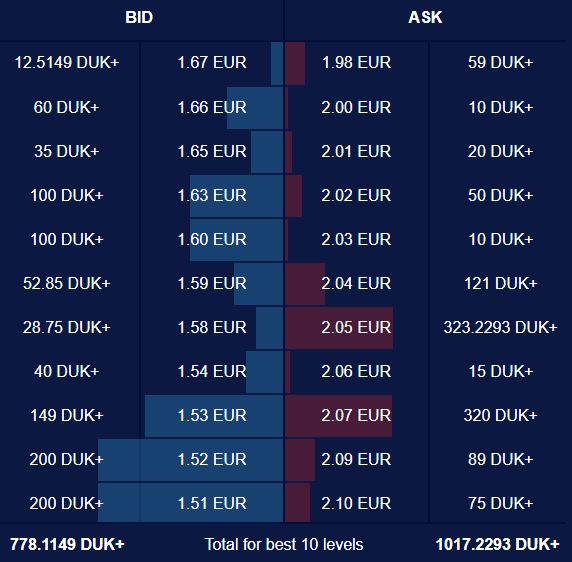Select the 320 DUK+ ask volume

500,415
